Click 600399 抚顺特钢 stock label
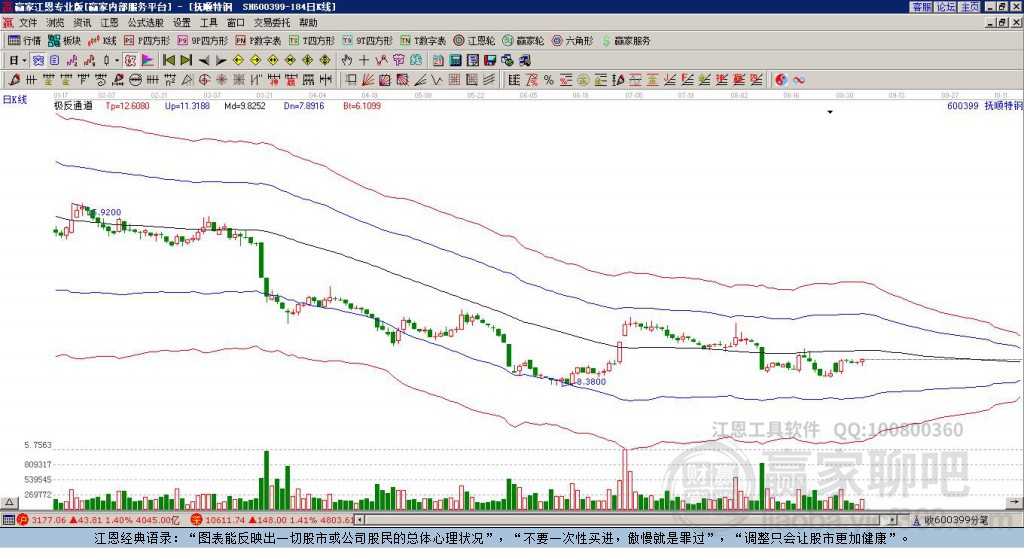This screenshot has width=1024, height=548. [x=984, y=105]
